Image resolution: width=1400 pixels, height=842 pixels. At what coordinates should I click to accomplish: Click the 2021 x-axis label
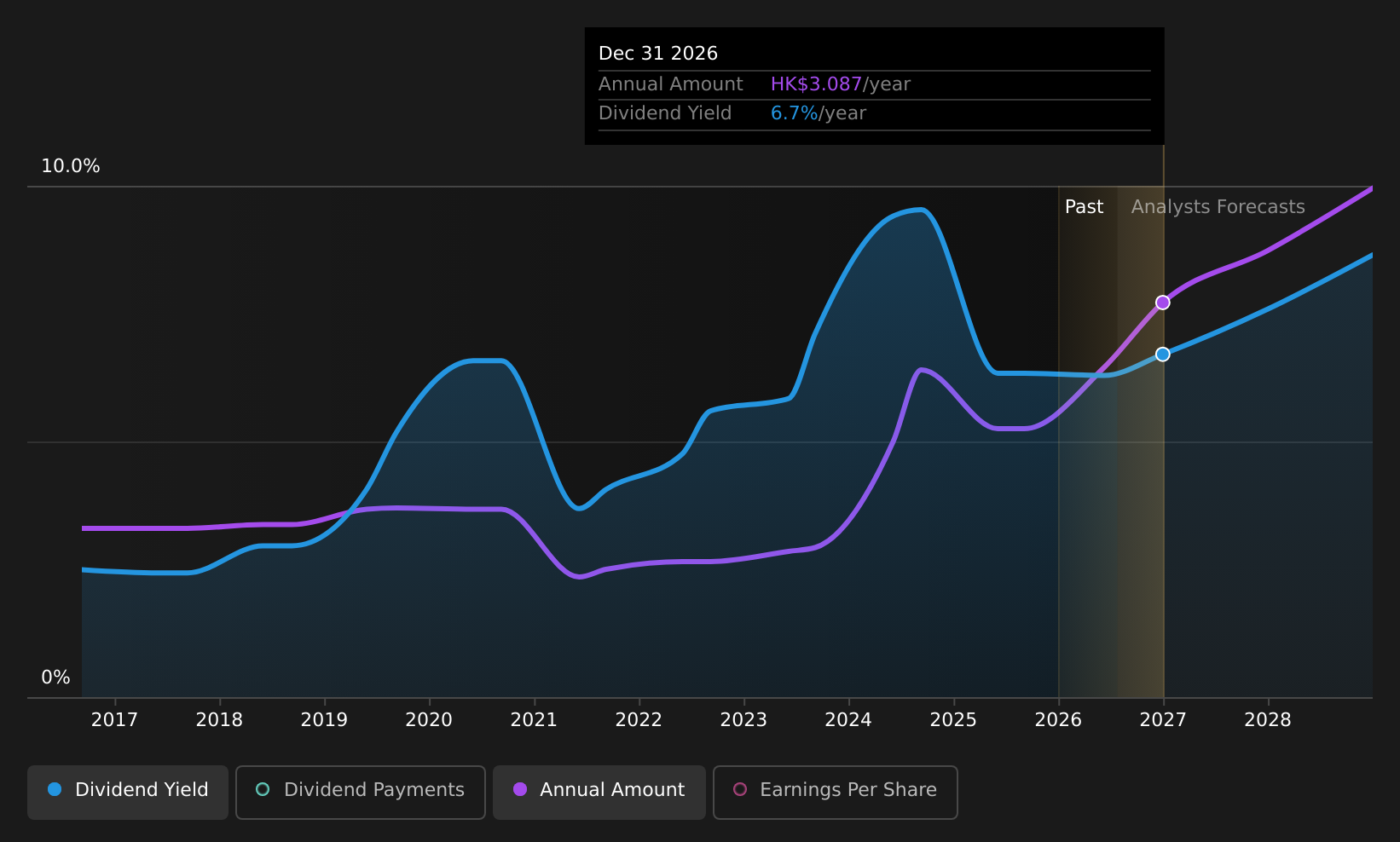pyautogui.click(x=534, y=720)
